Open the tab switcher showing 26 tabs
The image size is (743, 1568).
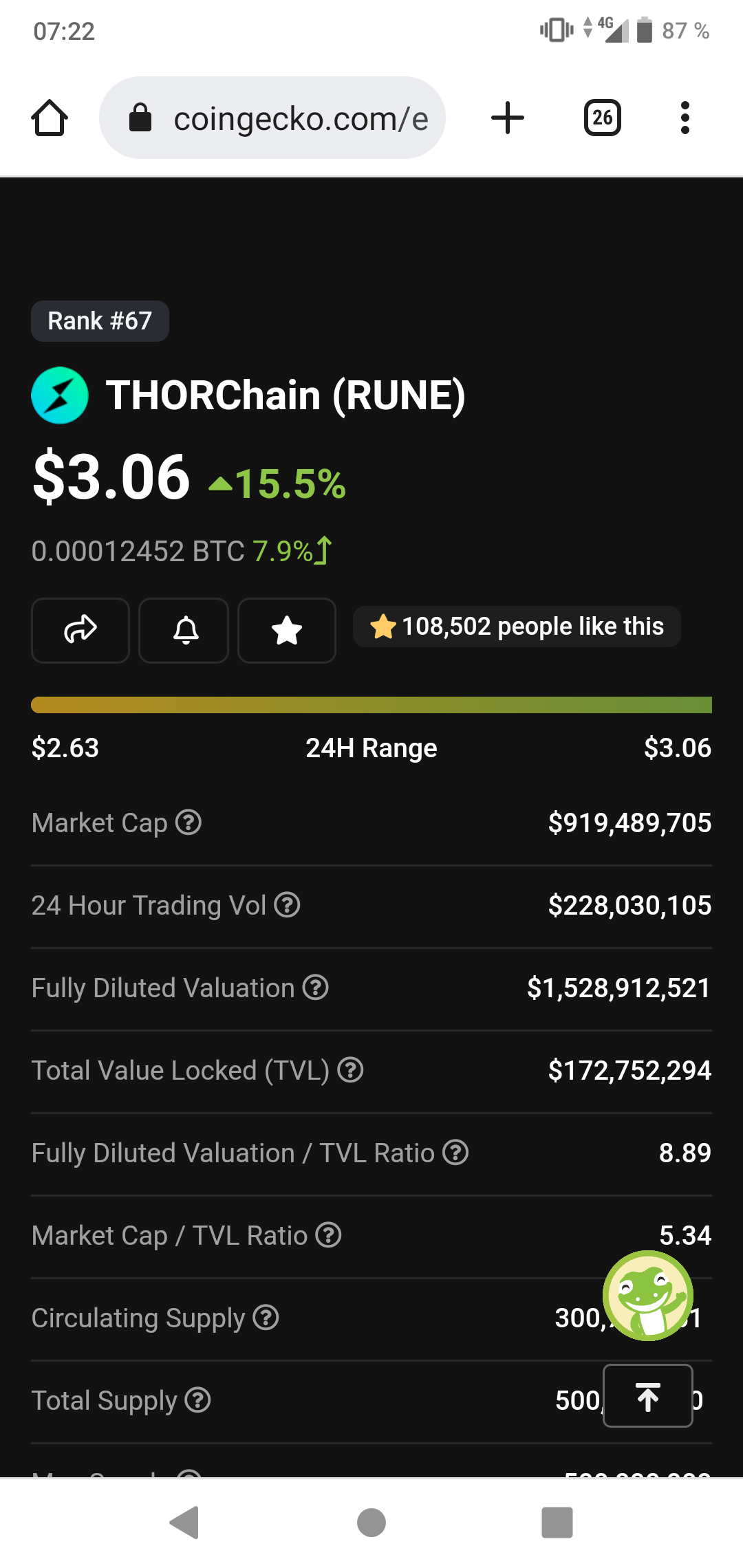(x=603, y=118)
